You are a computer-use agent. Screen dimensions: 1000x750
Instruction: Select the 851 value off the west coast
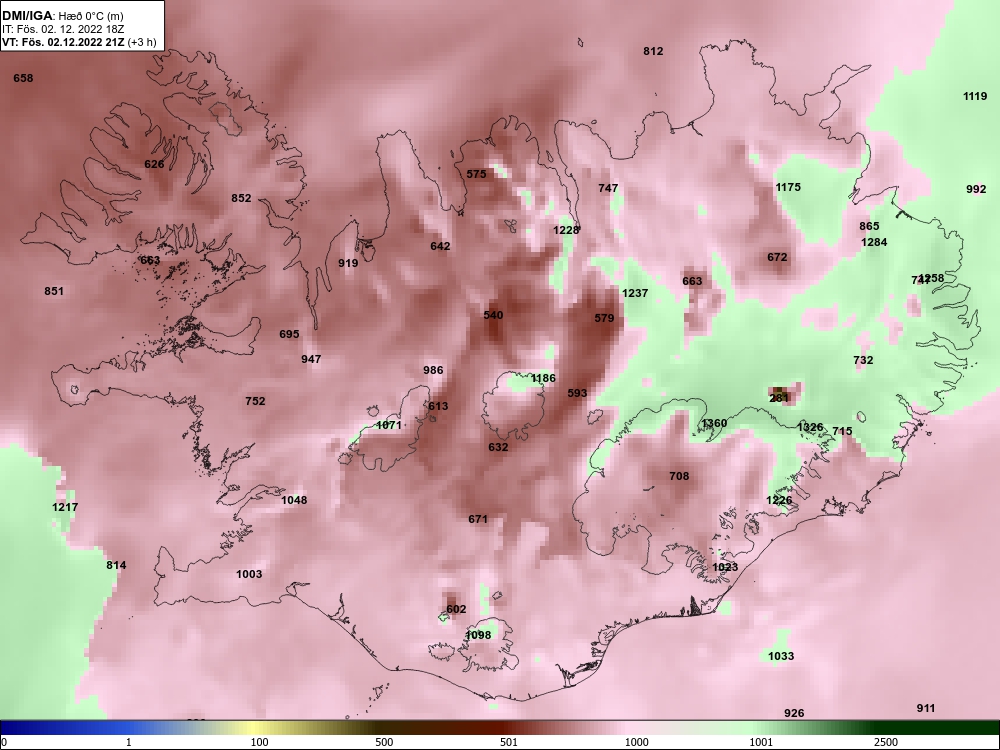coord(54,291)
